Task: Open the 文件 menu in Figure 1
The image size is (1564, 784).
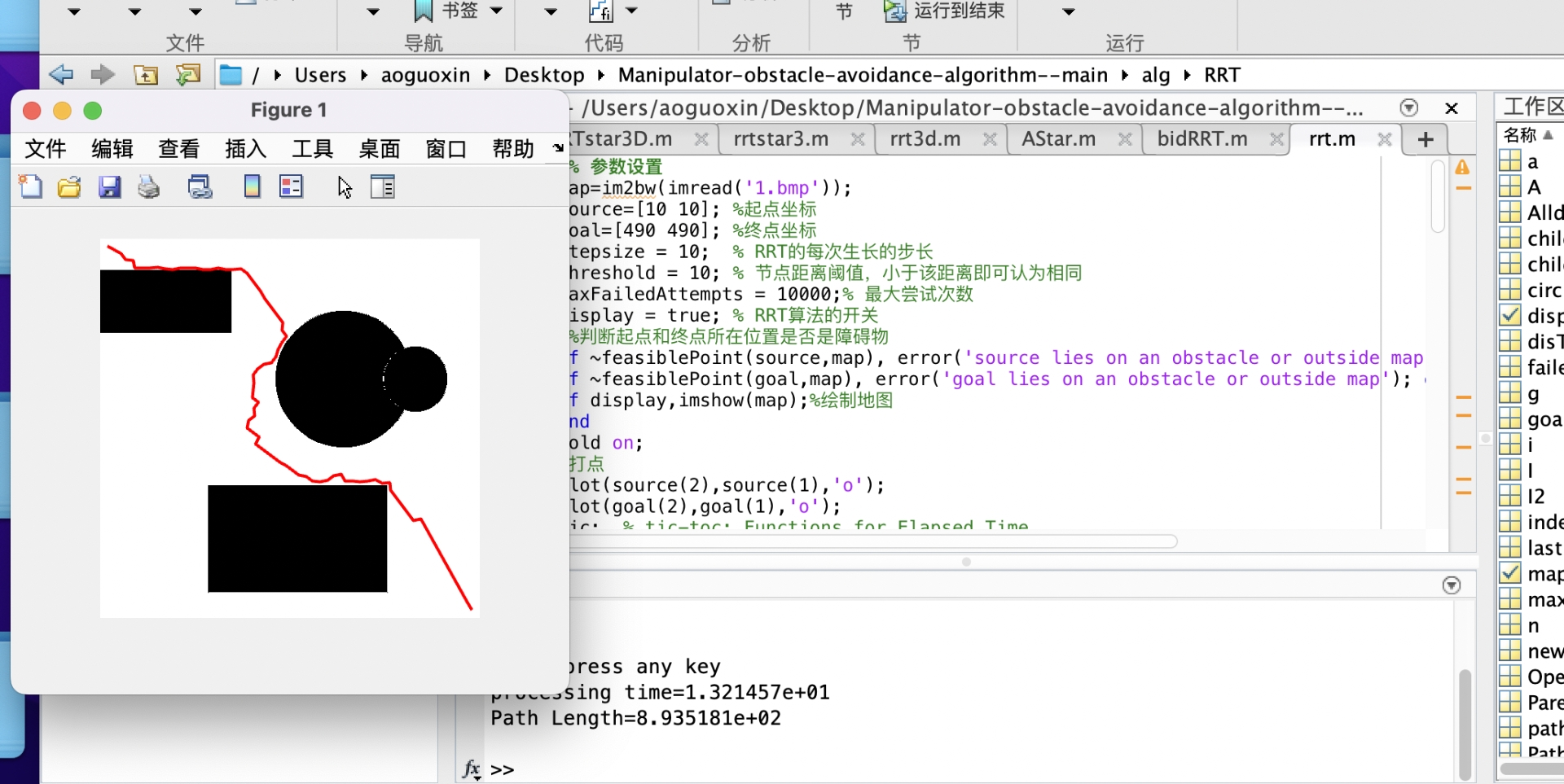Action: point(46,148)
